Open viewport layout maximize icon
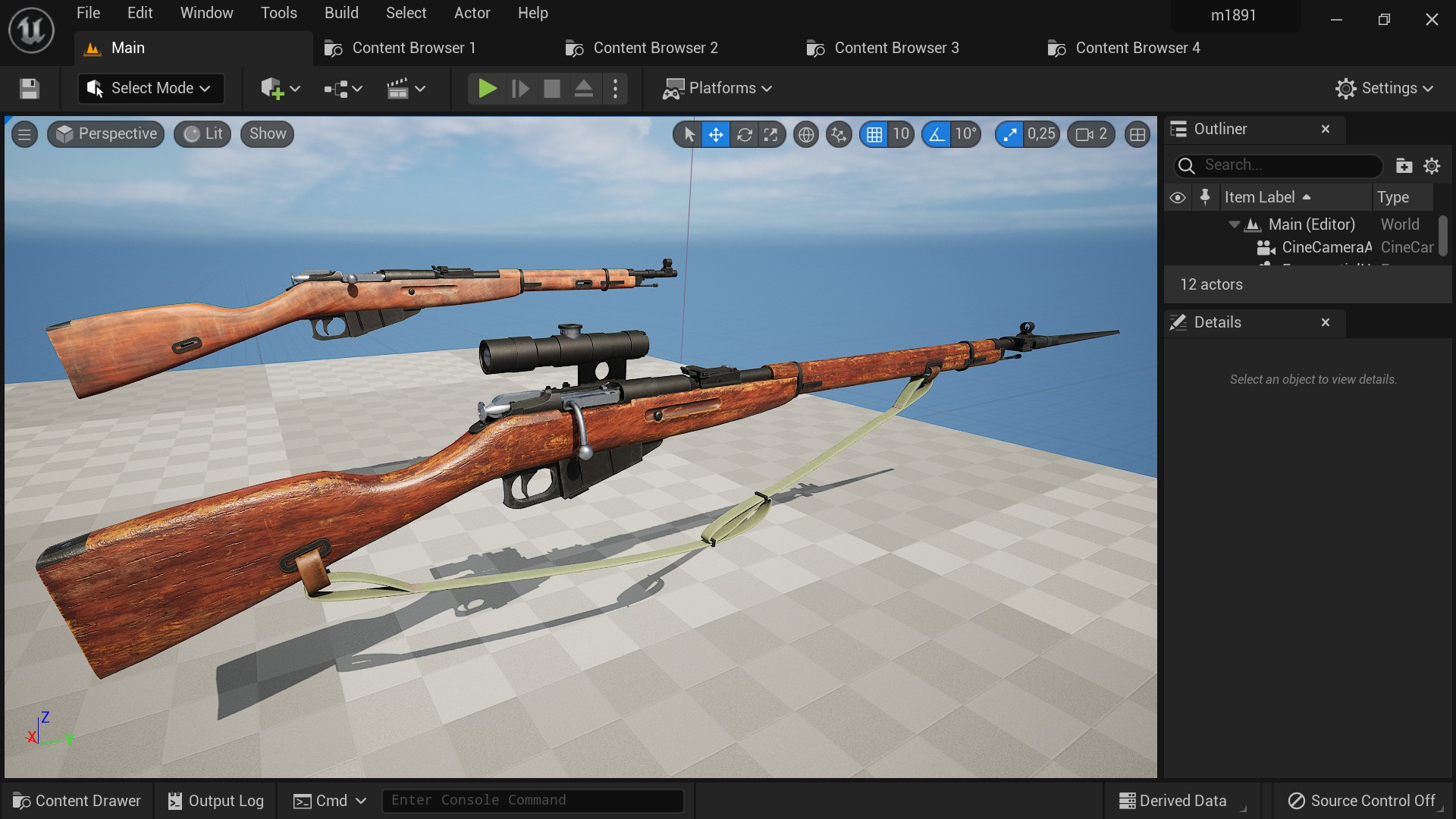Viewport: 1456px width, 819px height. [x=1137, y=134]
